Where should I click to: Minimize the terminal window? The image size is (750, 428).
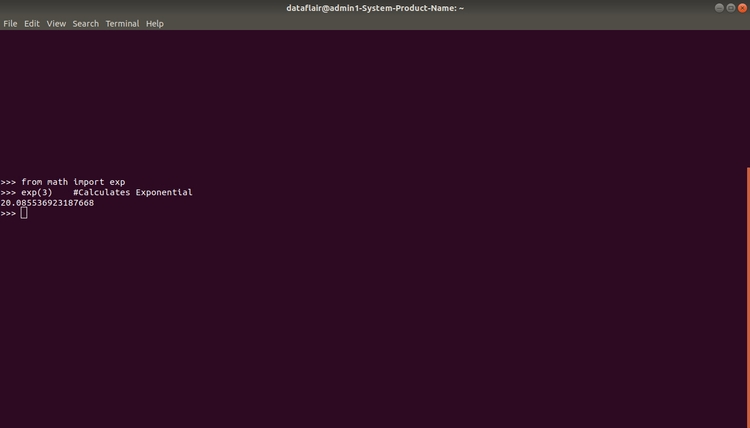pos(719,8)
